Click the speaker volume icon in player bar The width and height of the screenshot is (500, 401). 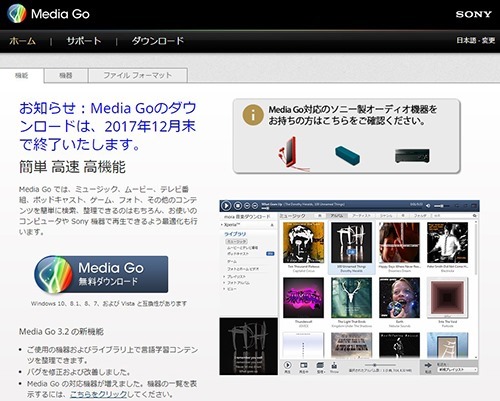428,206
